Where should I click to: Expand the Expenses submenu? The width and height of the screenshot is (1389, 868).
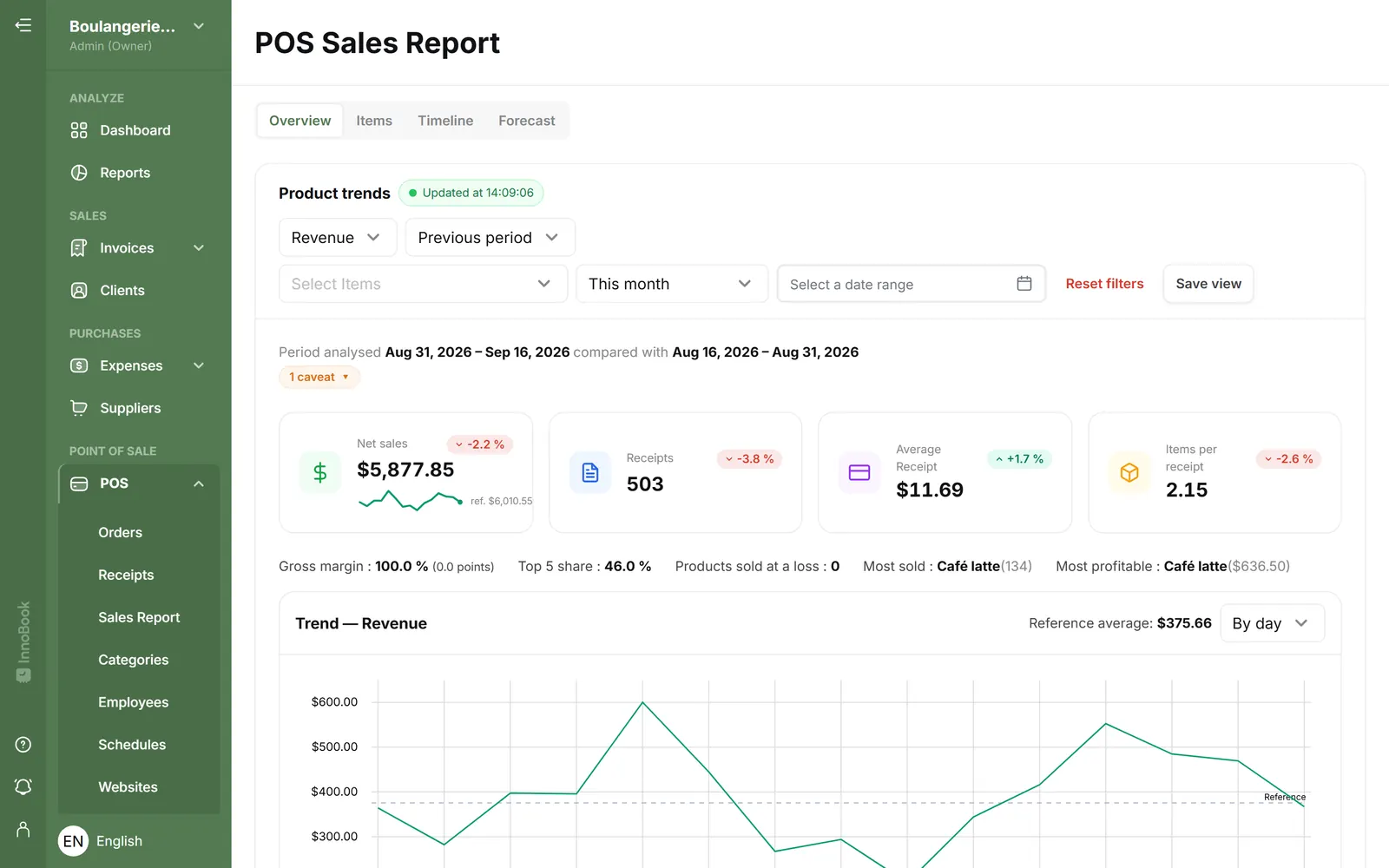coord(199,365)
